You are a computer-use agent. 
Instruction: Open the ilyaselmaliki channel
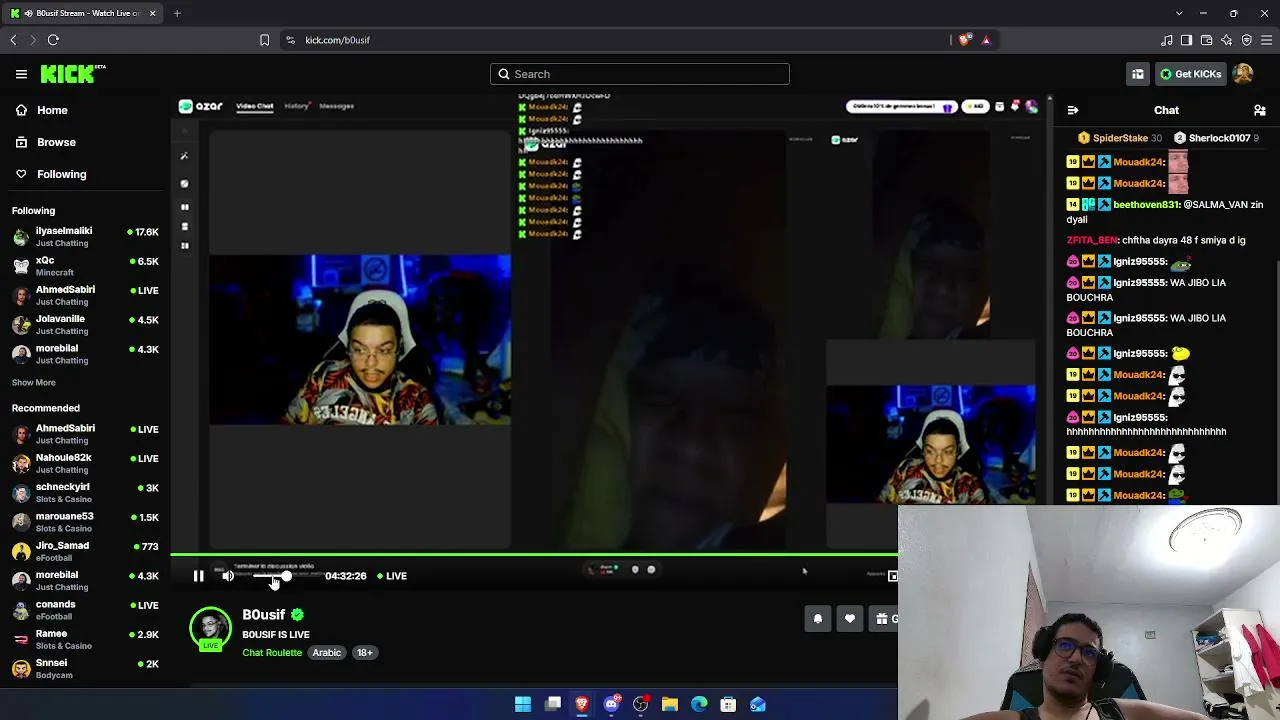85,236
